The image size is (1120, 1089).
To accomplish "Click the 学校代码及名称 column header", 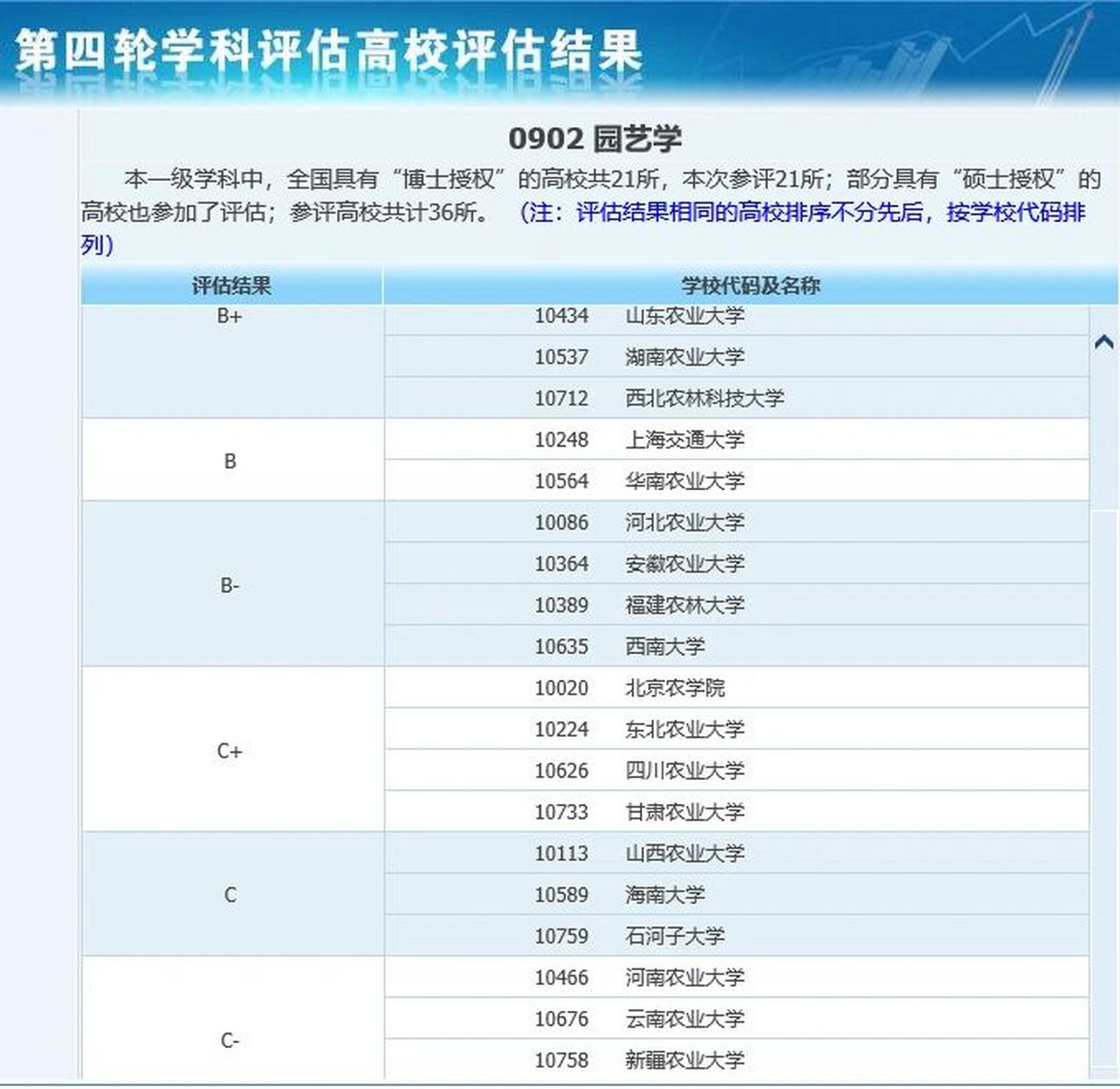I will 750,286.
